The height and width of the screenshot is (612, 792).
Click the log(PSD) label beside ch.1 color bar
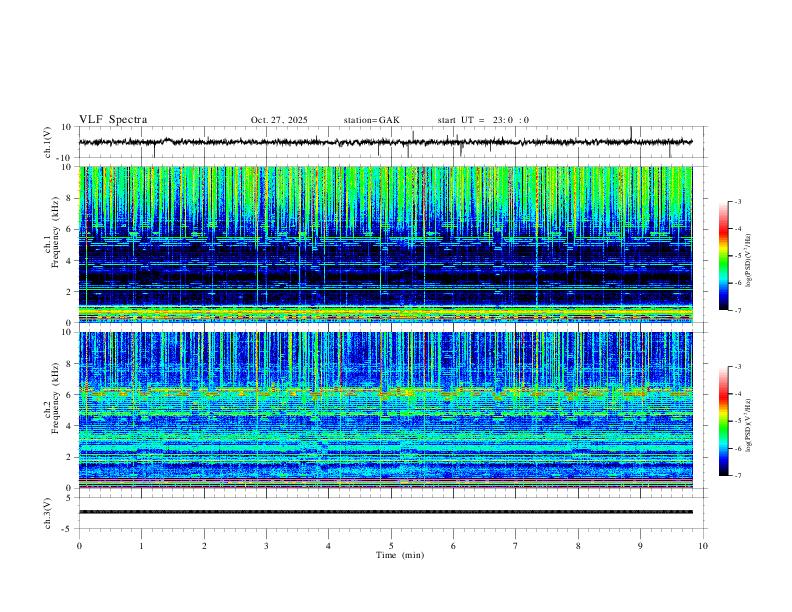(749, 260)
